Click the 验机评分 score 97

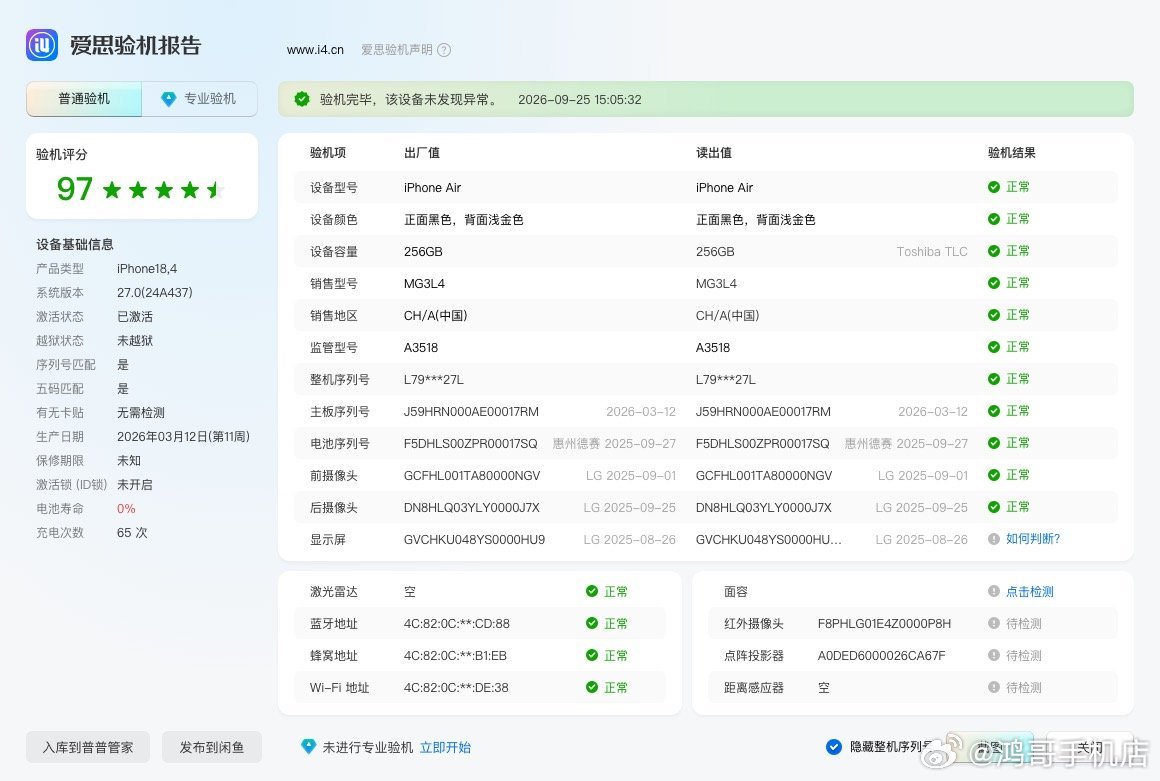[75, 189]
